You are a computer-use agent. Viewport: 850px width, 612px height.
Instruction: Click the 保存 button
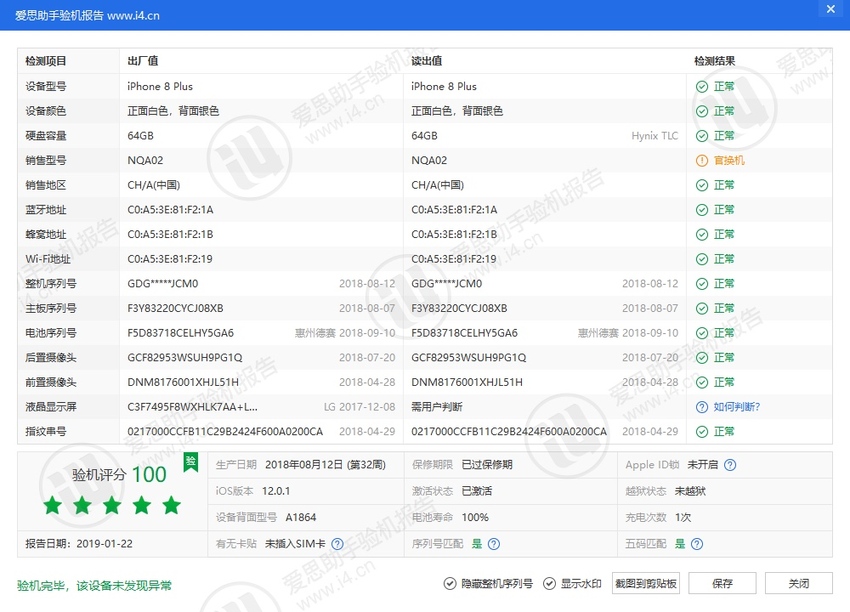coord(722,583)
